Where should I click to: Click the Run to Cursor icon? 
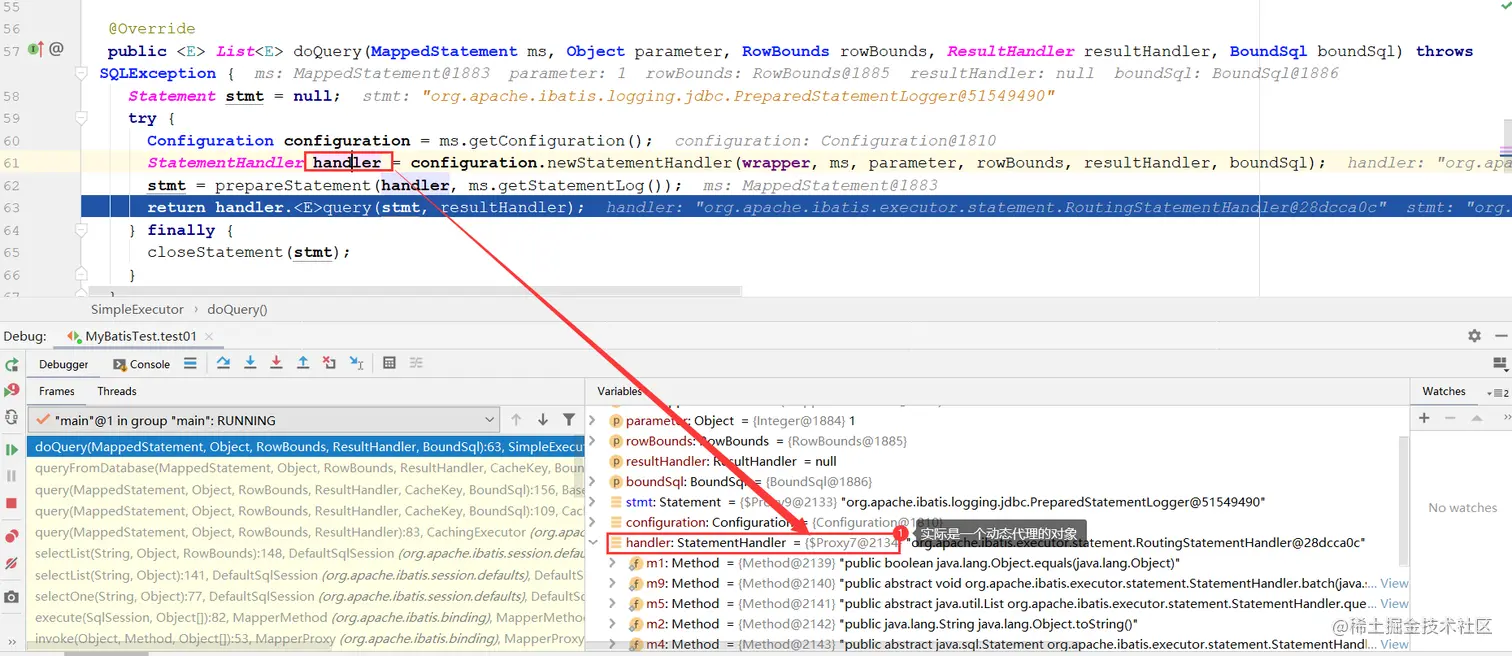[356, 363]
